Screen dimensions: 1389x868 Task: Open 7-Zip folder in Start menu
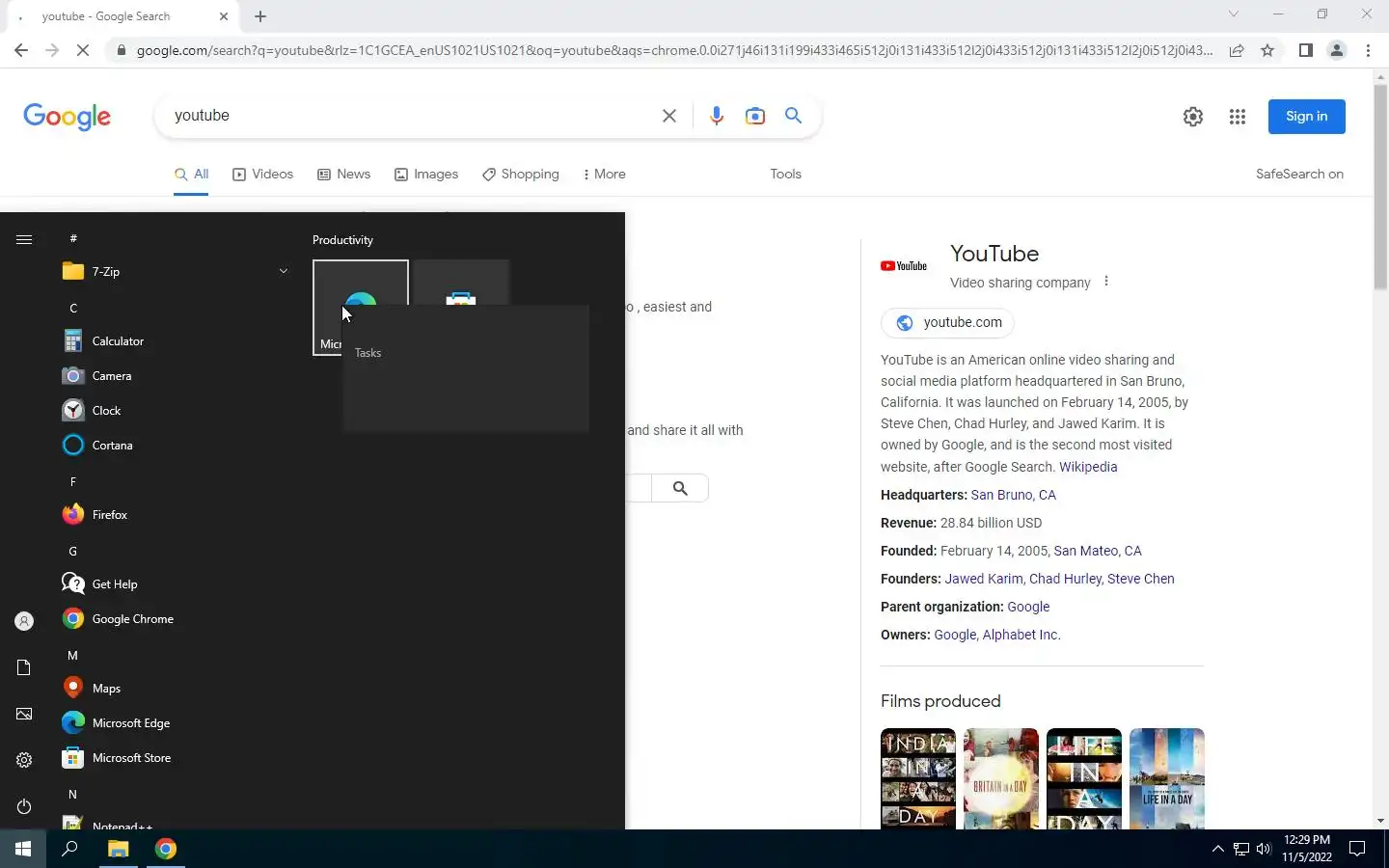tap(174, 272)
